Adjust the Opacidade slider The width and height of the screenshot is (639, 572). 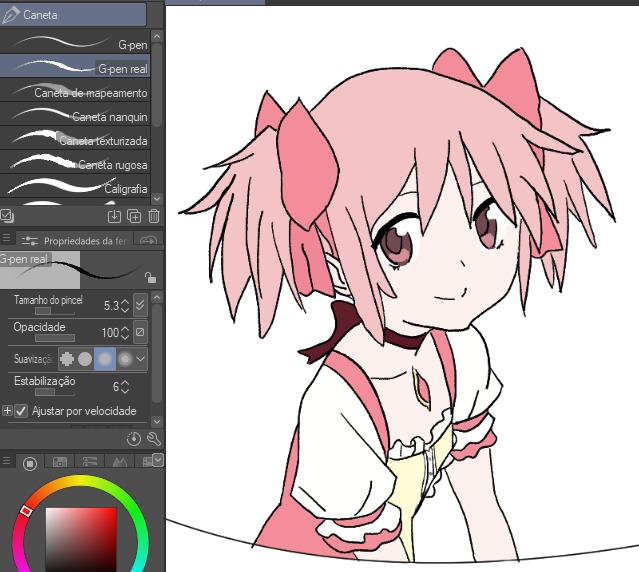coord(55,338)
